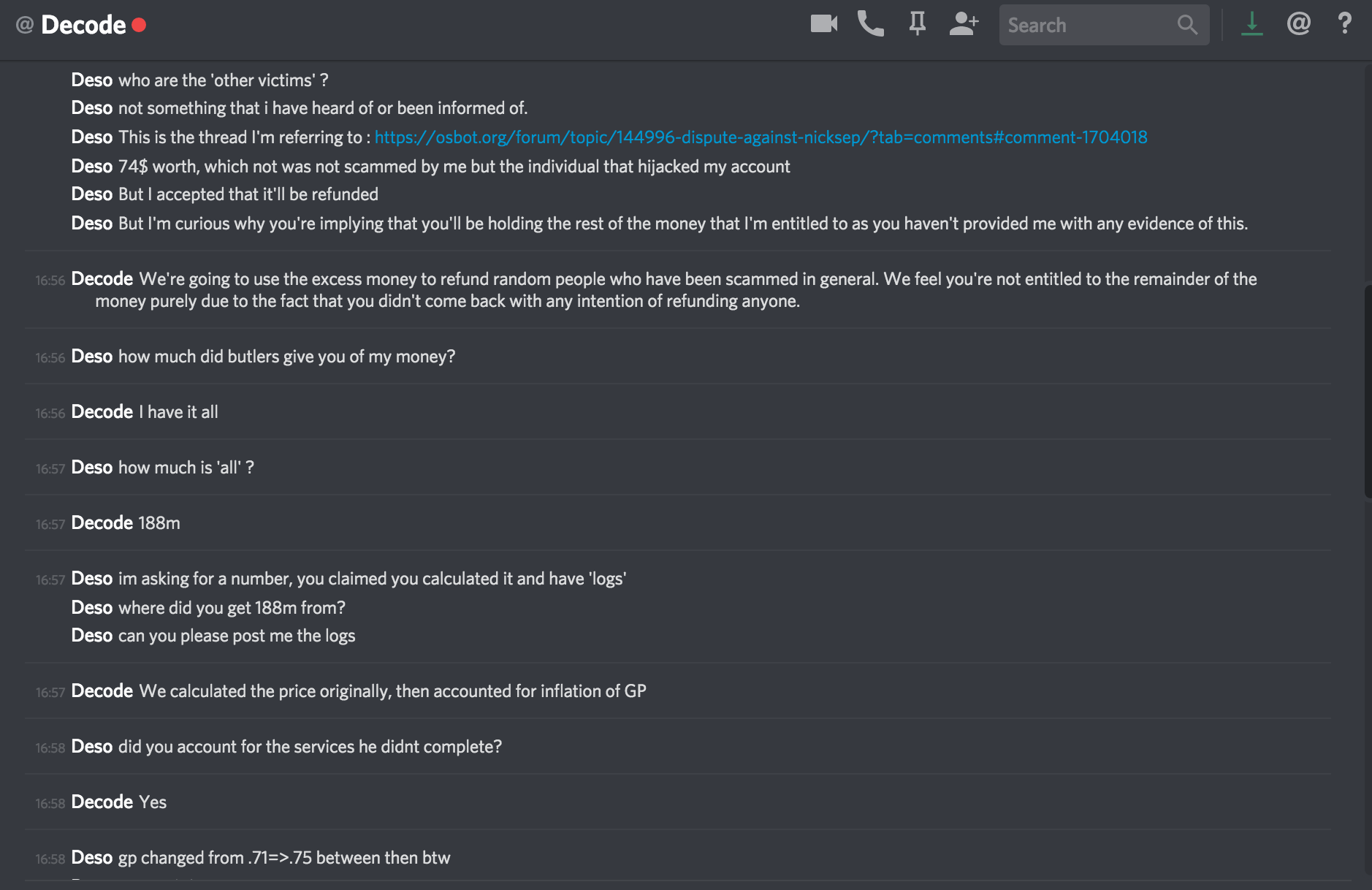
Task: Click the red status dot beside Decode
Action: 139,25
